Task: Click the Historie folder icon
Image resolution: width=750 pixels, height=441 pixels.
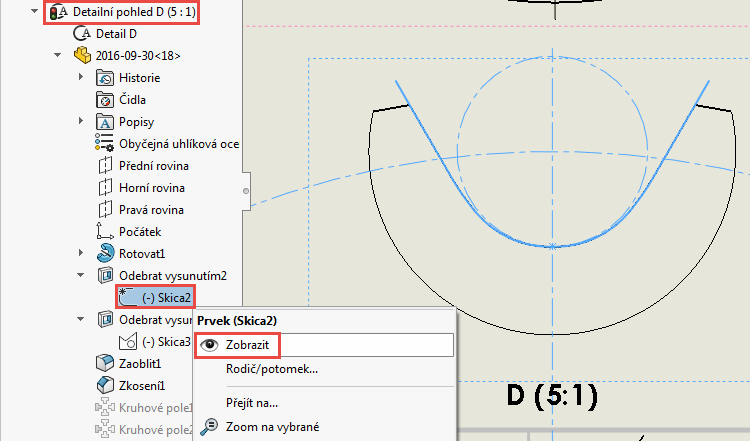Action: 105,77
